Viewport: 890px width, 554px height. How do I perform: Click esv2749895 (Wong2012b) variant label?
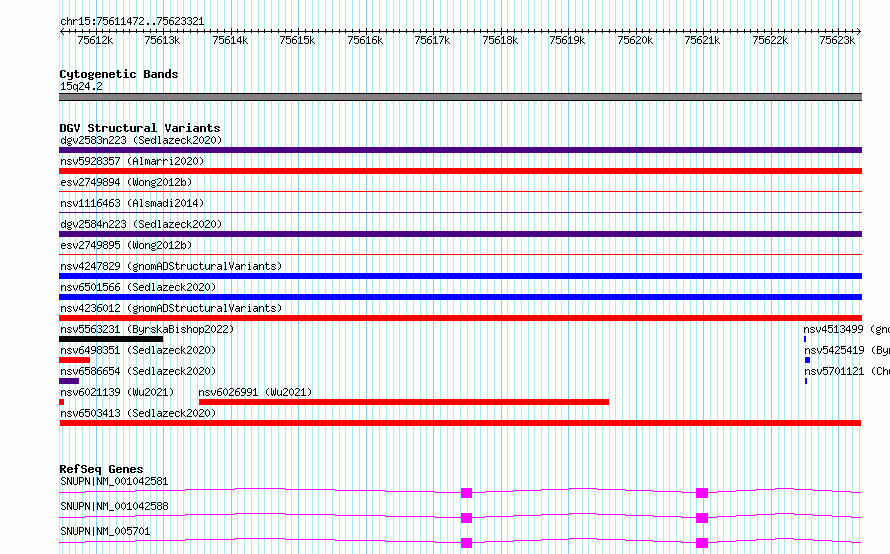pos(126,245)
